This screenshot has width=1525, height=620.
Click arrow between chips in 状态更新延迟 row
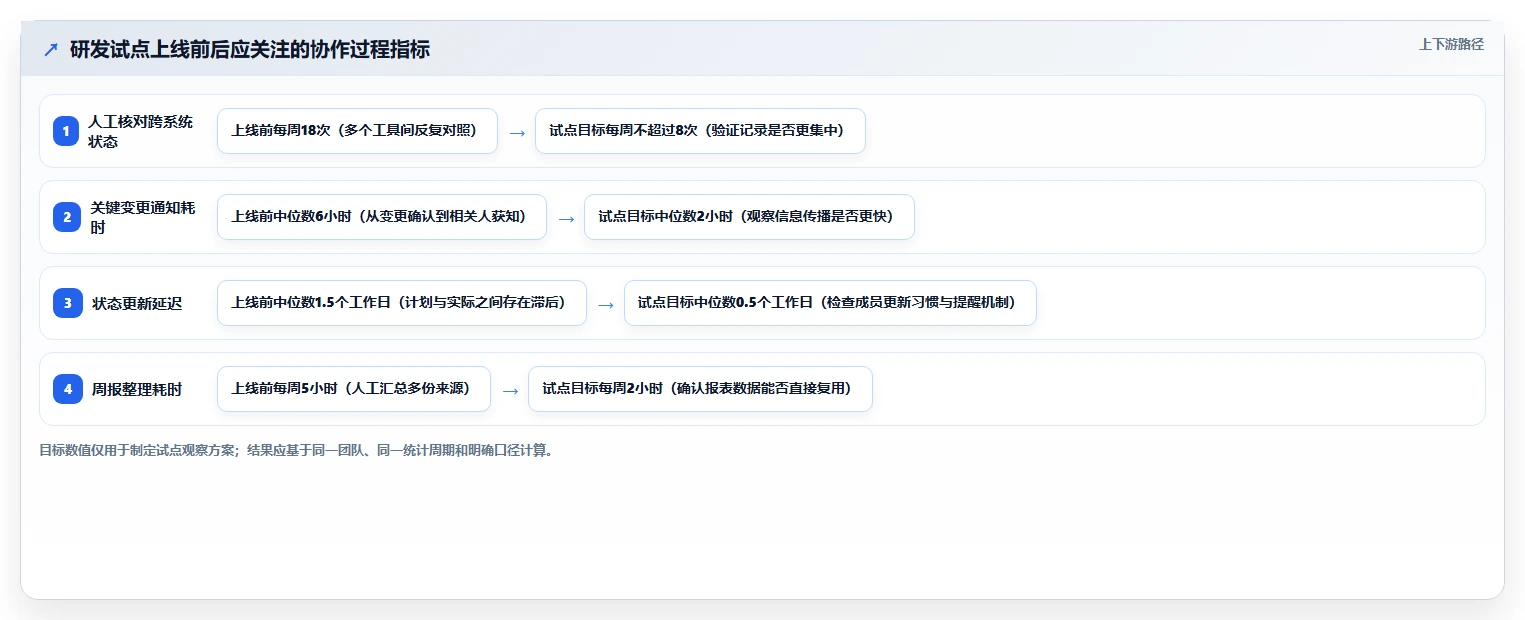point(605,304)
